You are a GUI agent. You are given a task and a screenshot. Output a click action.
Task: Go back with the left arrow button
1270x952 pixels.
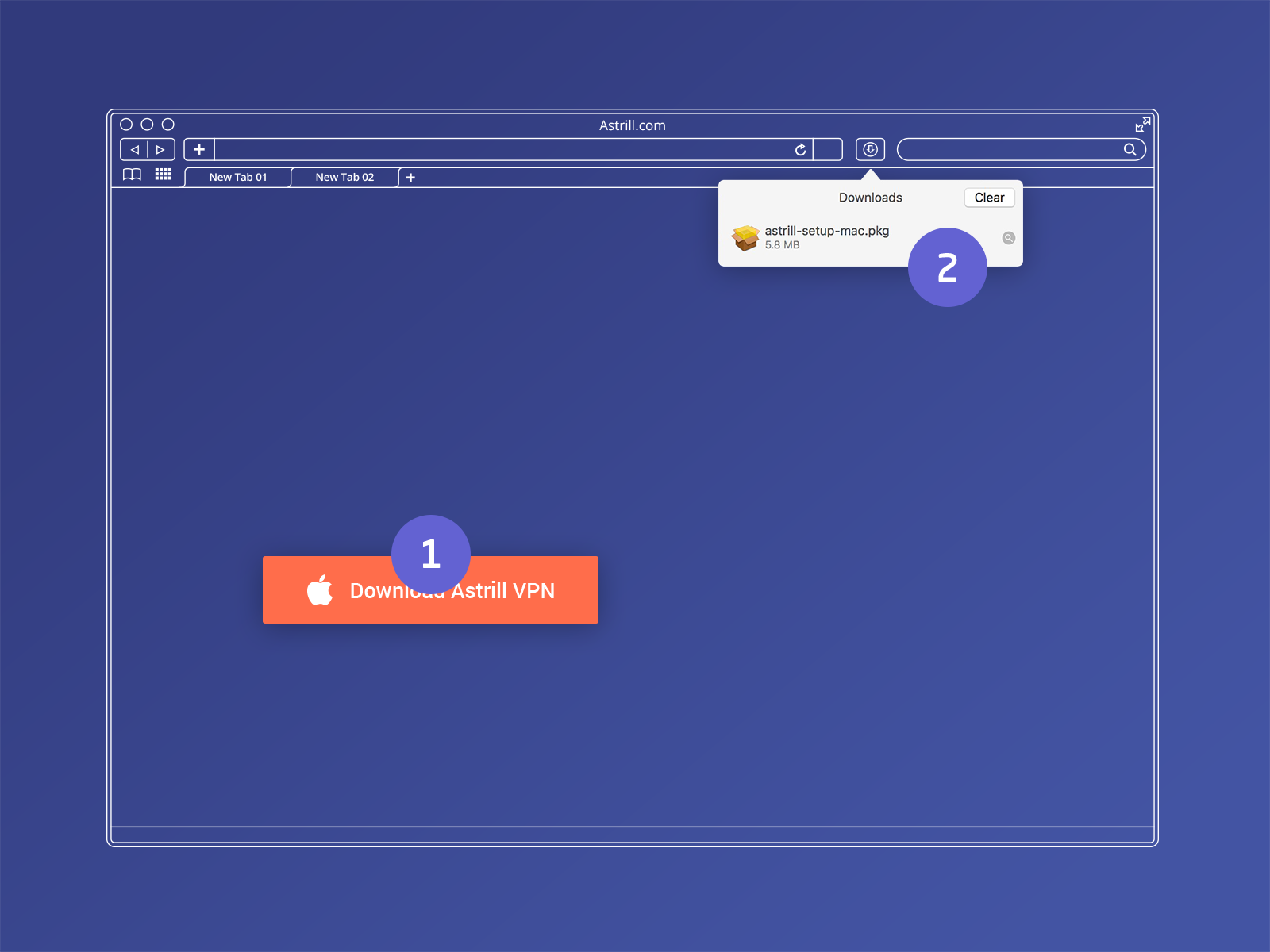(x=135, y=149)
